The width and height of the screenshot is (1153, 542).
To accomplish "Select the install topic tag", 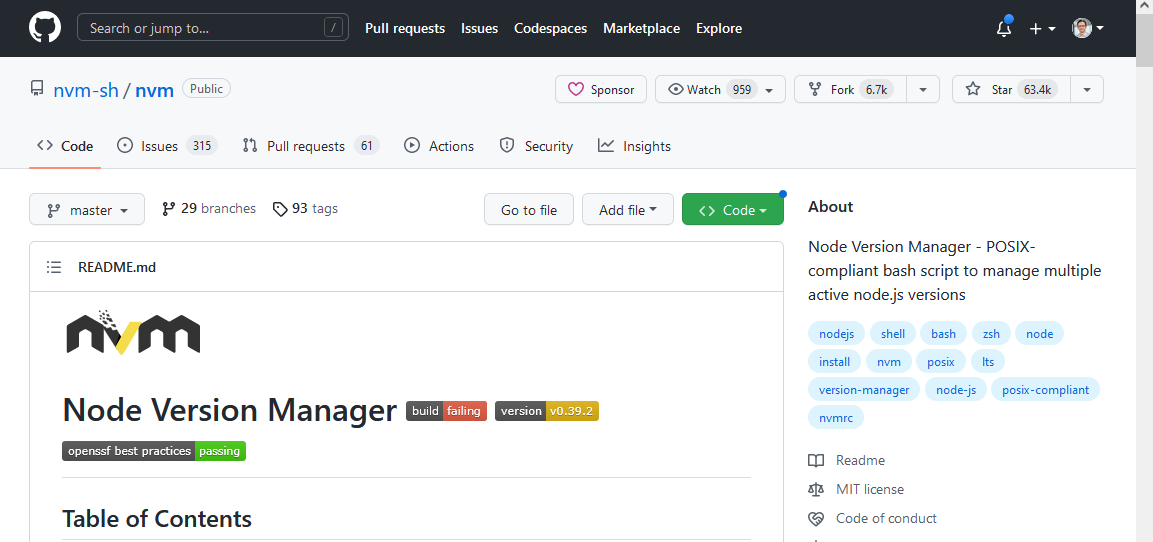I will pyautogui.click(x=835, y=361).
